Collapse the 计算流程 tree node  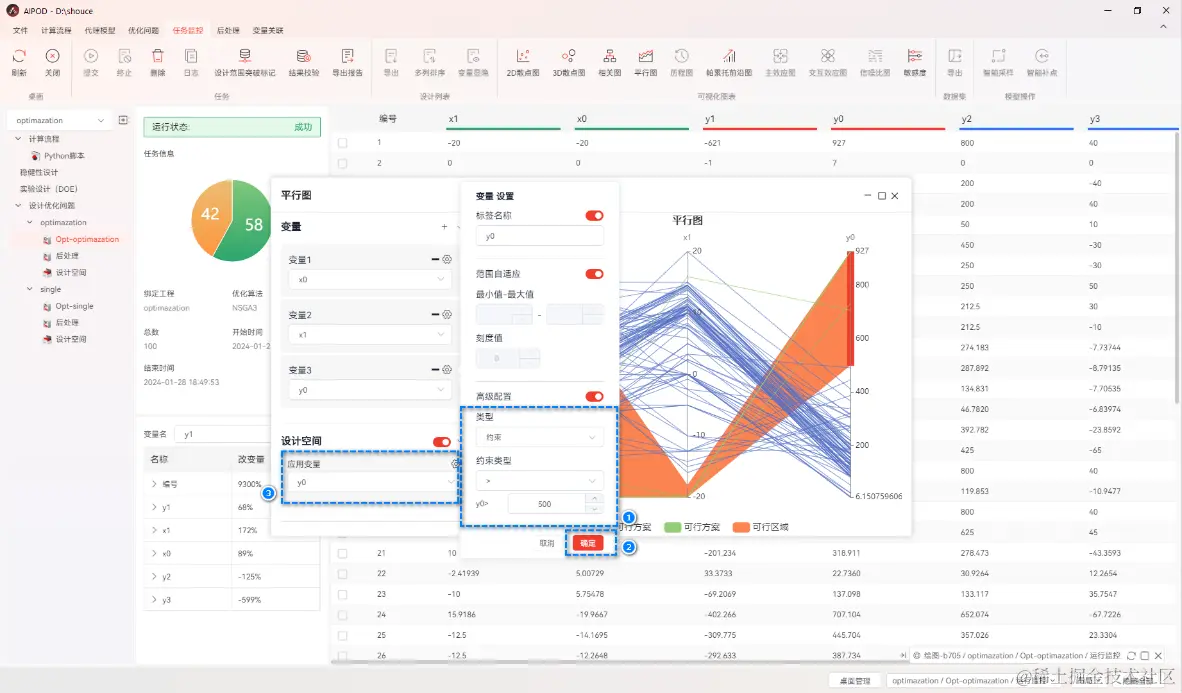[x=18, y=139]
